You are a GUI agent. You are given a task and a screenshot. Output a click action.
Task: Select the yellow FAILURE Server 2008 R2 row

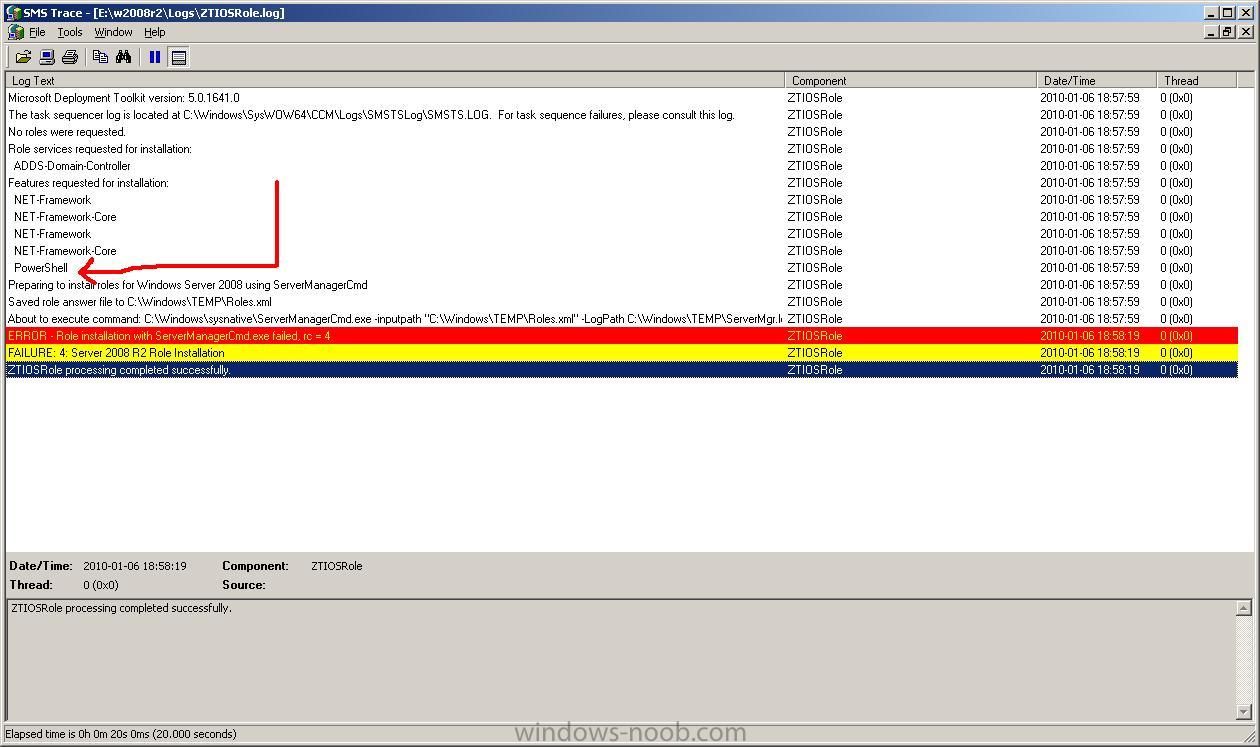pos(622,353)
